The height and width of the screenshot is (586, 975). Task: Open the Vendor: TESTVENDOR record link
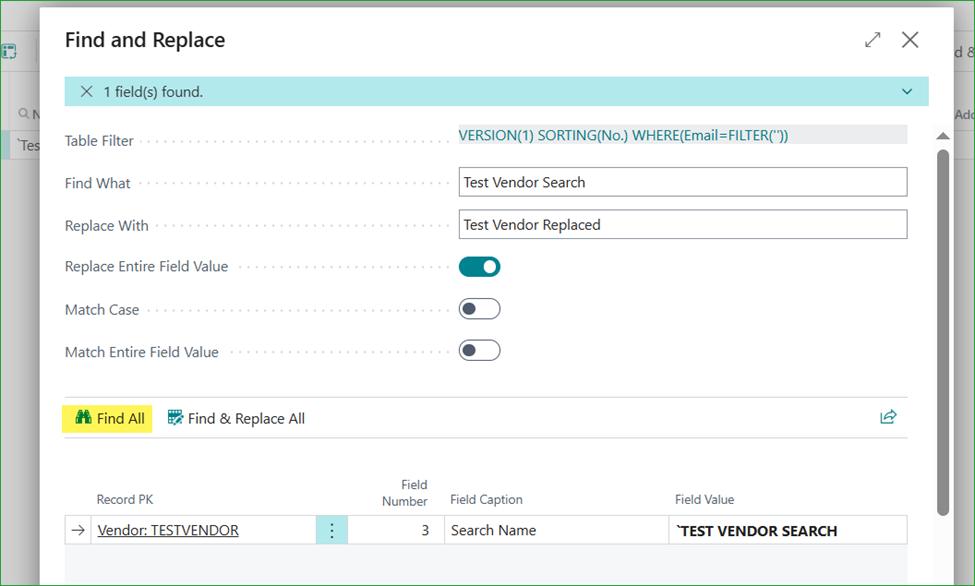pos(168,531)
